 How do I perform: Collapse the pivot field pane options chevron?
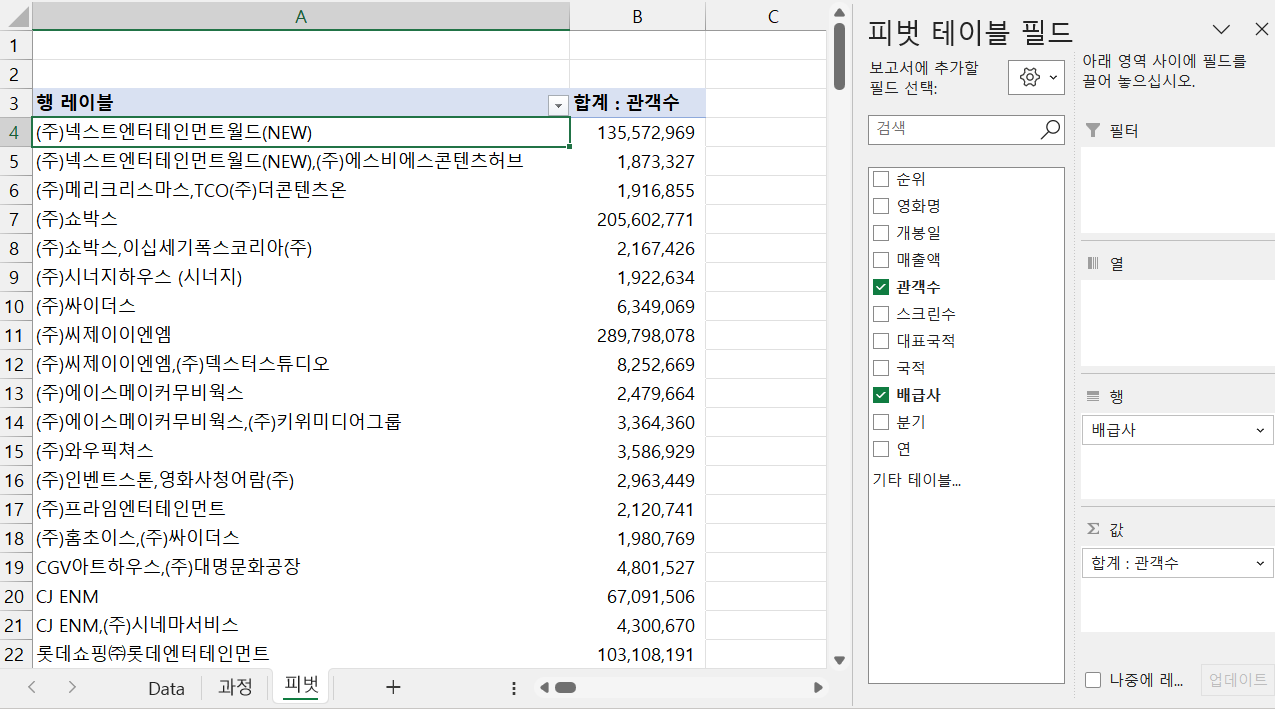1221,30
